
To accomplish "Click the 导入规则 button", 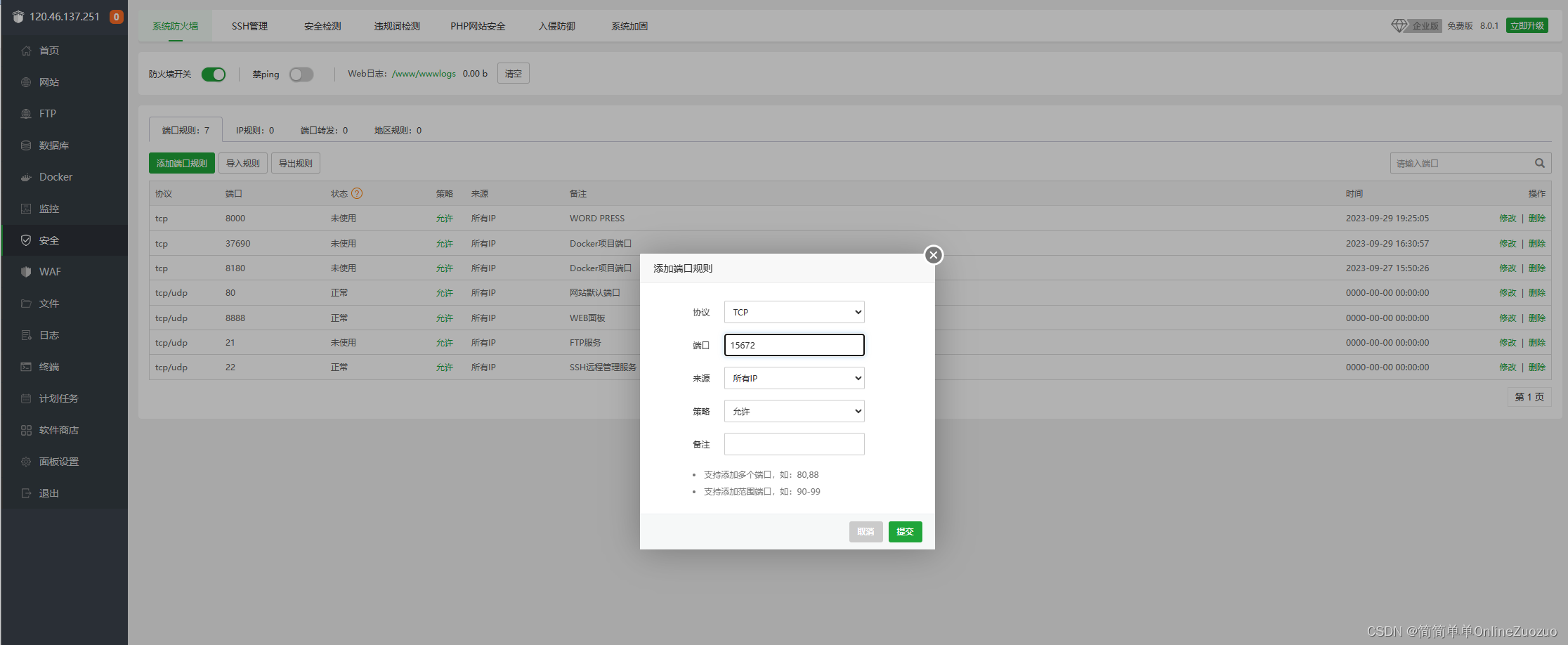I will pyautogui.click(x=243, y=163).
